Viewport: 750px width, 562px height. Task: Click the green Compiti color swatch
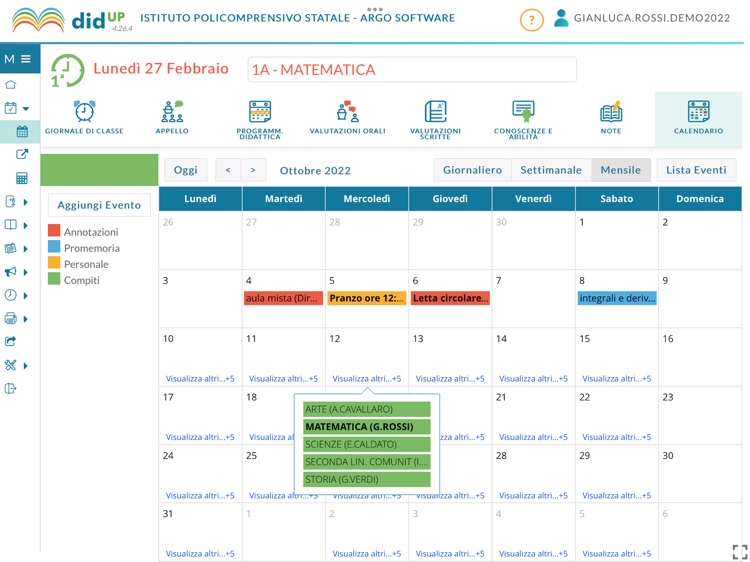click(54, 279)
